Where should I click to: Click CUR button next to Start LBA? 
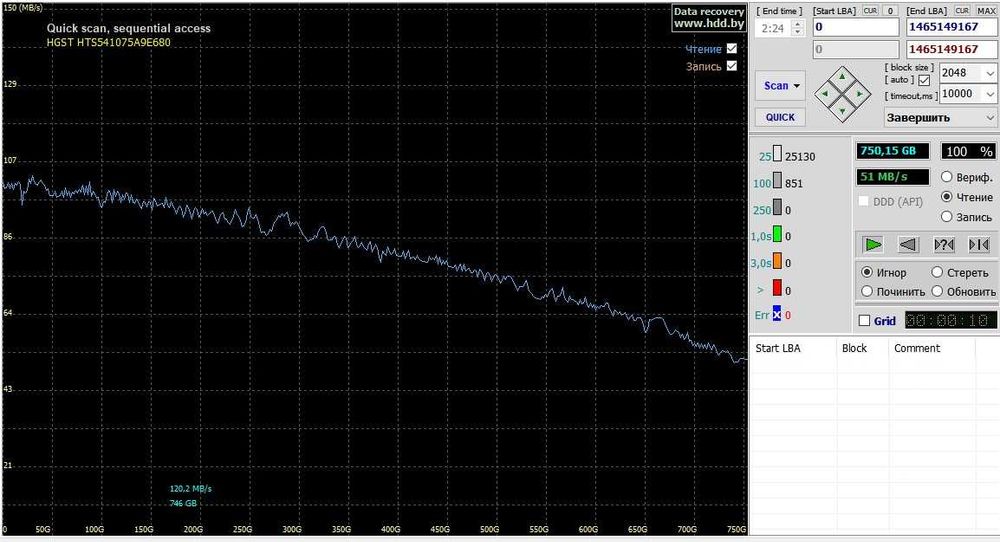click(x=870, y=11)
